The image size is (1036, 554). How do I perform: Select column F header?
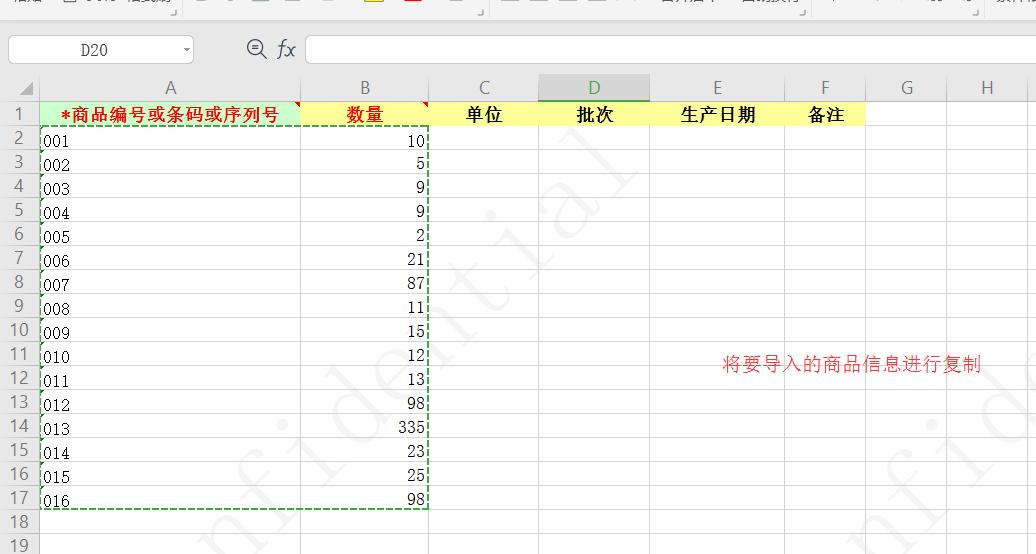point(825,88)
